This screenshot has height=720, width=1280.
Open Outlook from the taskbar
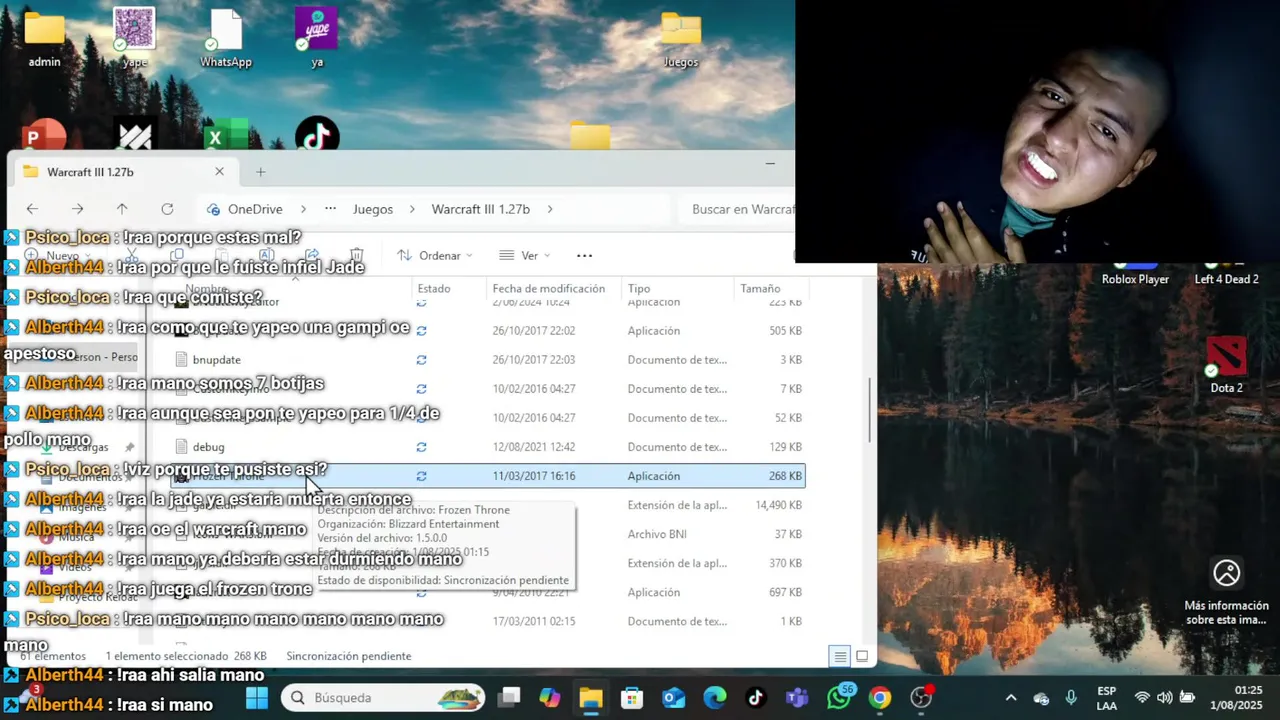click(674, 697)
